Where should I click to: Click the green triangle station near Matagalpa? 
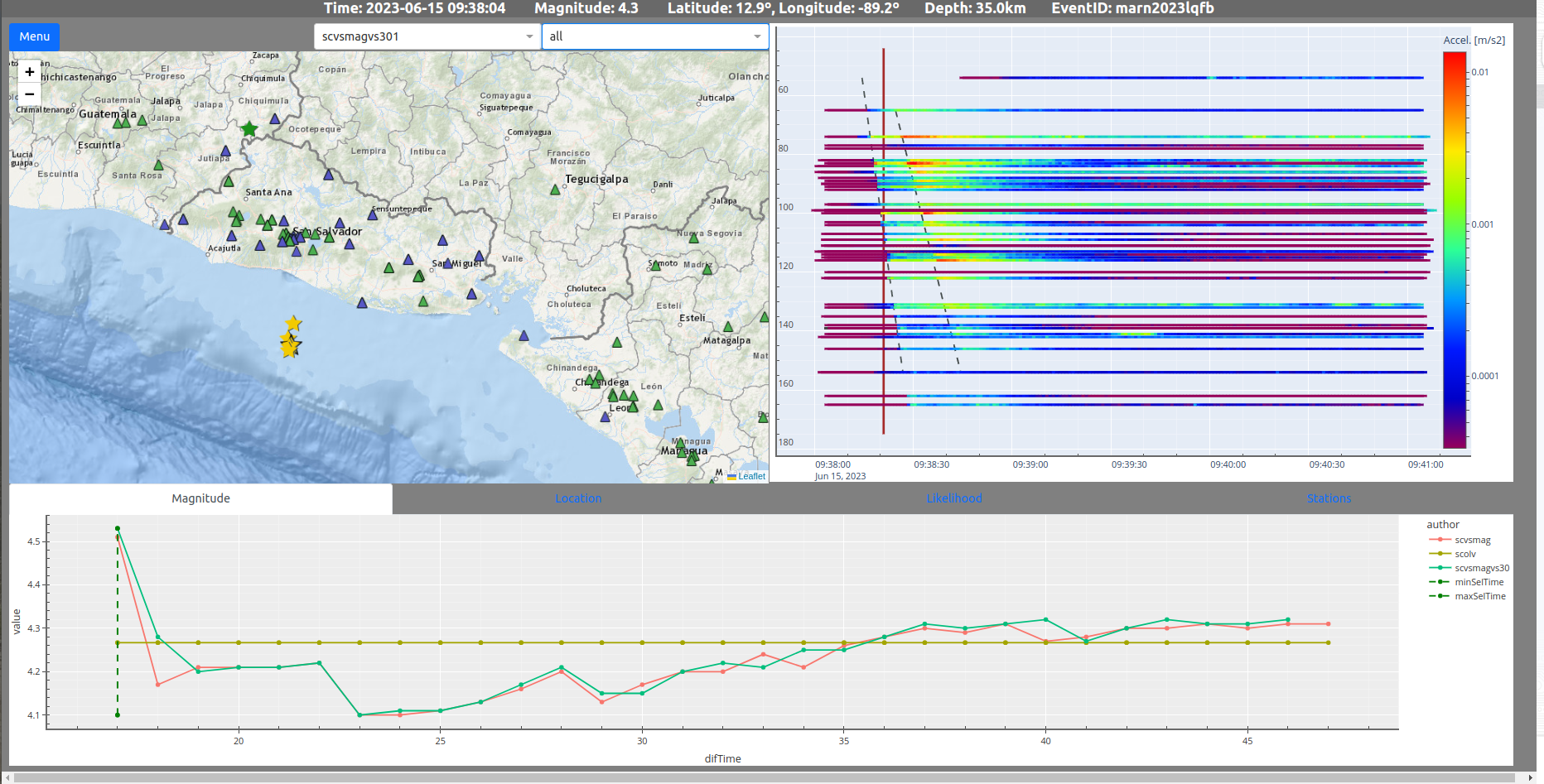click(x=728, y=327)
